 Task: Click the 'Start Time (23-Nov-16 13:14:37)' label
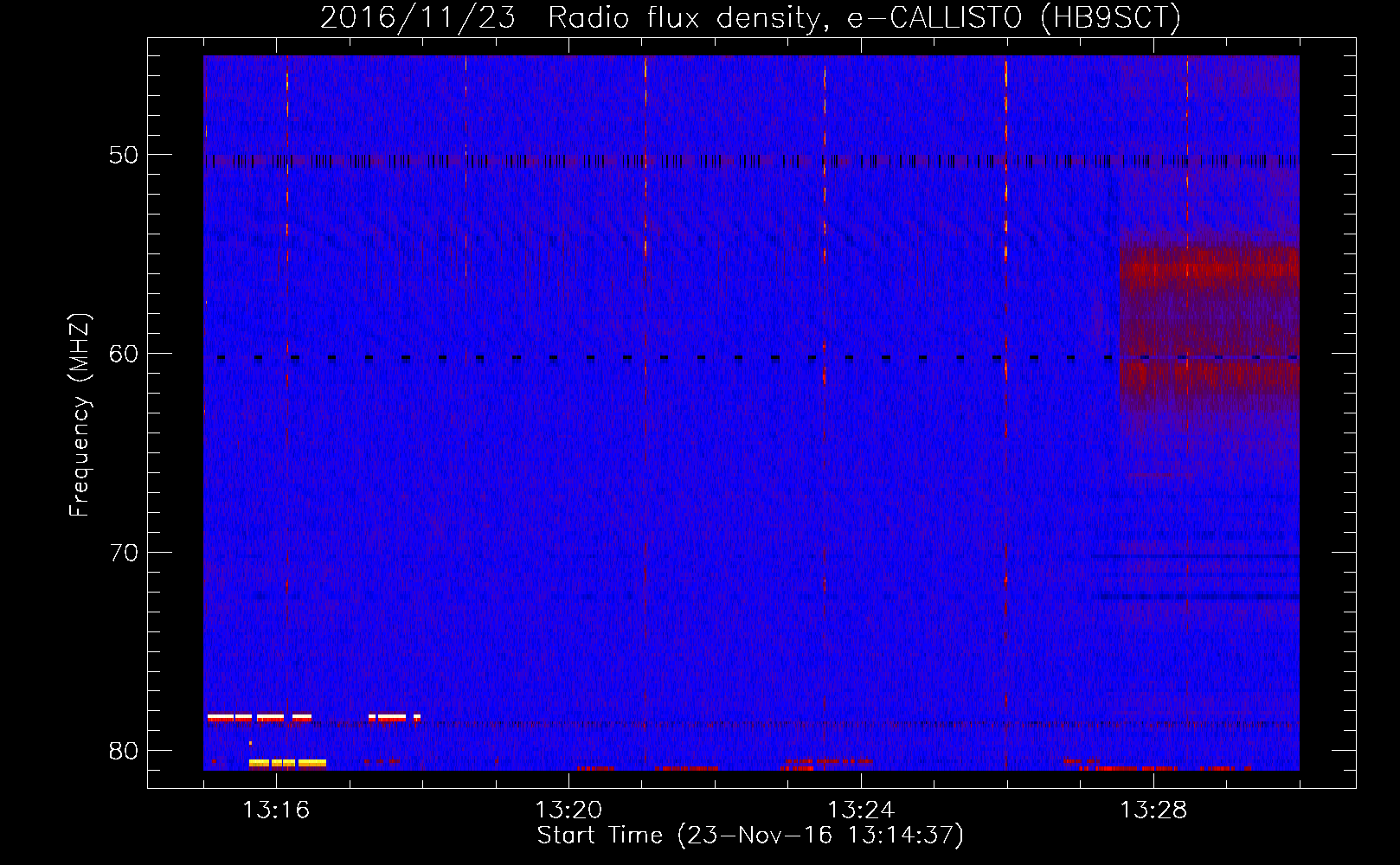click(x=750, y=836)
